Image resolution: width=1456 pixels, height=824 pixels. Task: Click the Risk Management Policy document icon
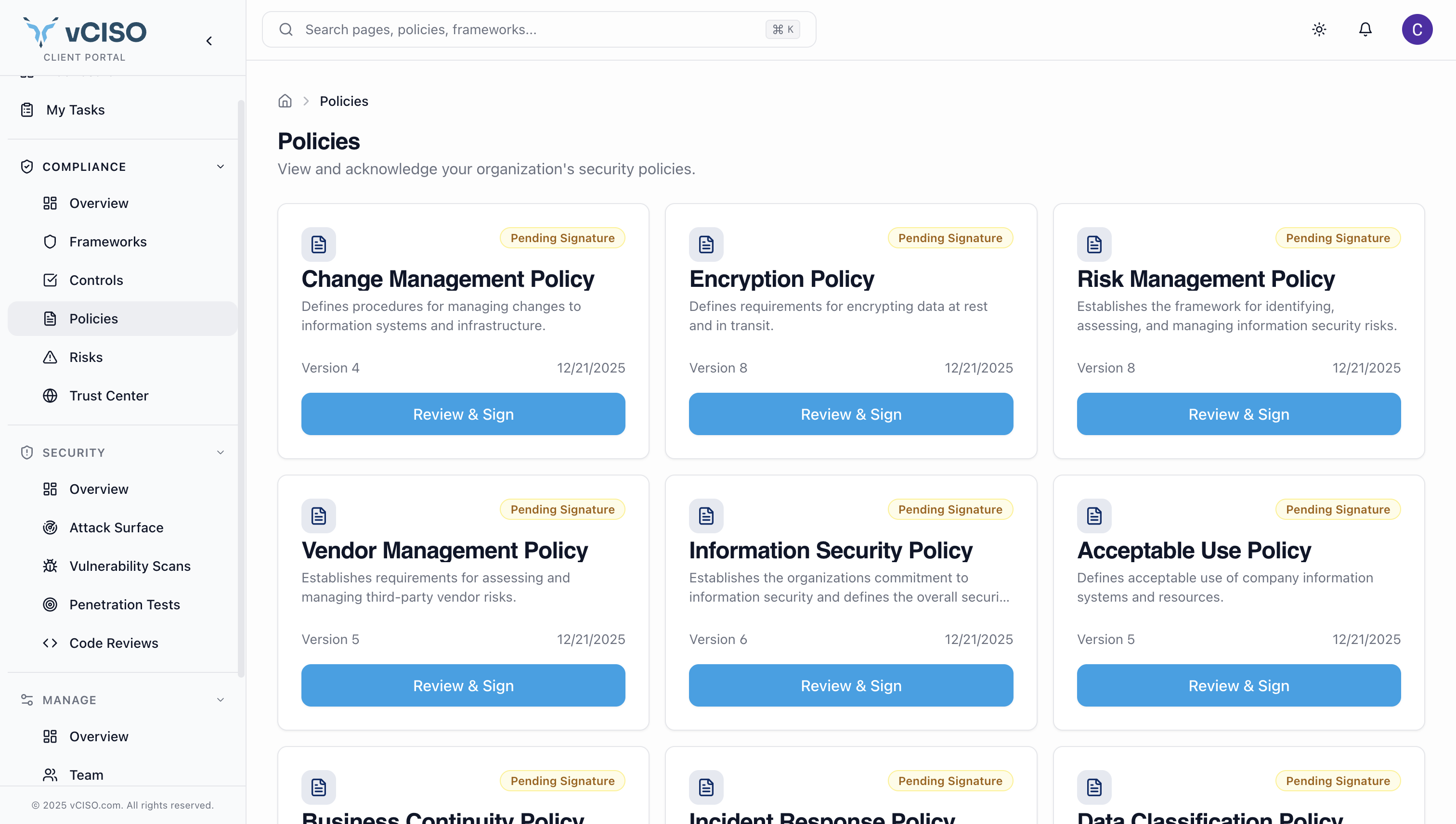[x=1094, y=245]
